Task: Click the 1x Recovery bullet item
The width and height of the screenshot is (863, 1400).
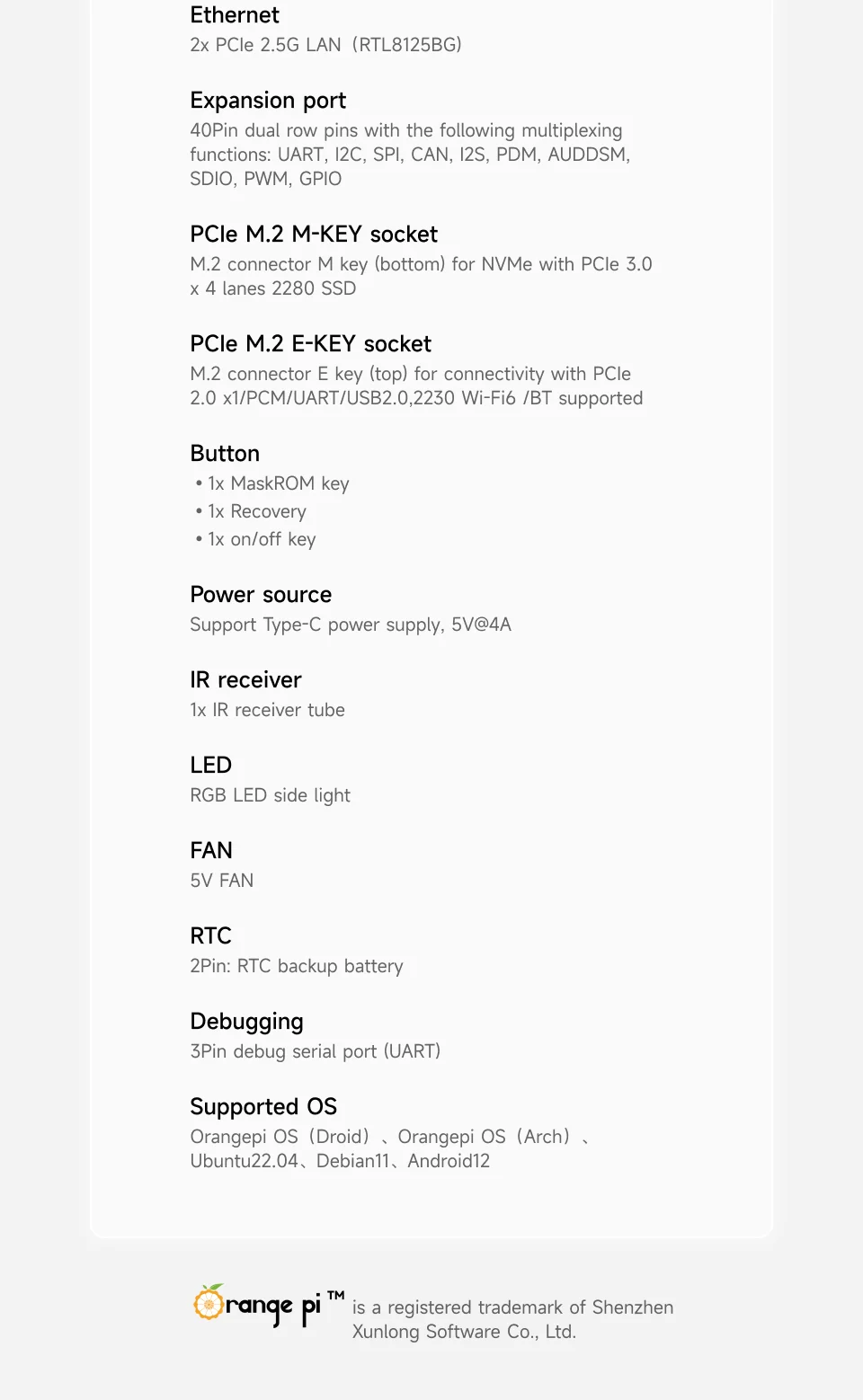Action: point(251,511)
